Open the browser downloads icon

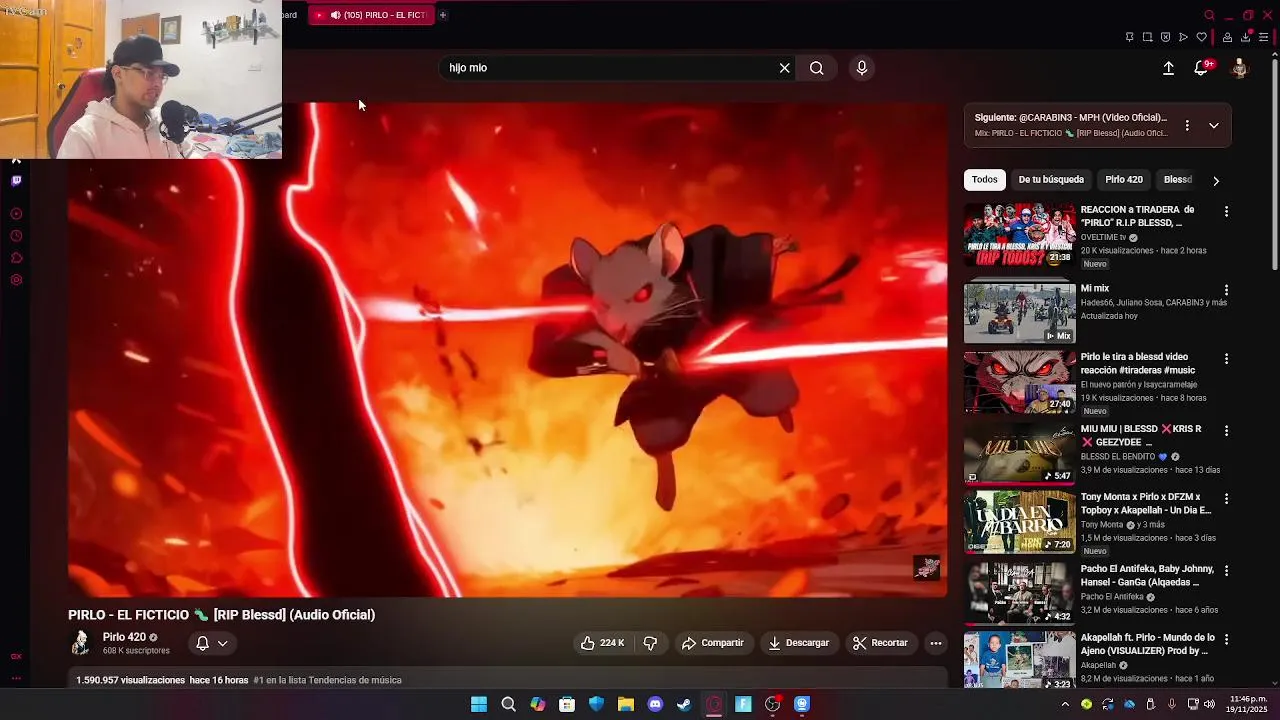1245,37
